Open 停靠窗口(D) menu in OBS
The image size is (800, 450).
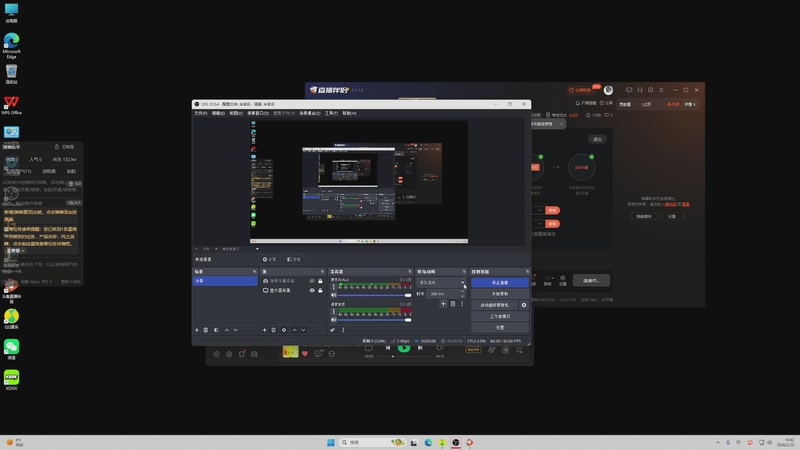[x=258, y=113]
